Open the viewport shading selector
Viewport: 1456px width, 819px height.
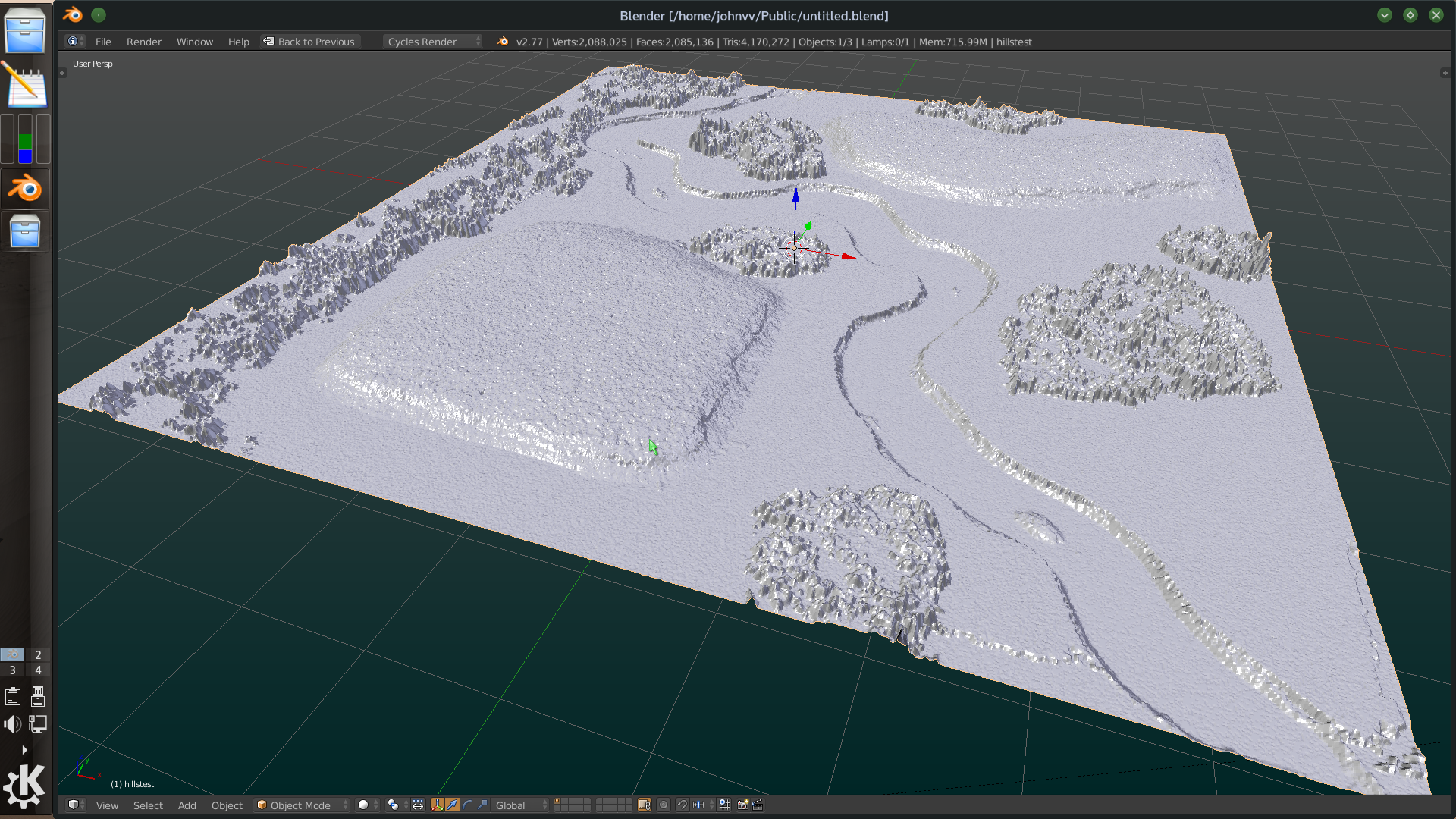(x=368, y=805)
